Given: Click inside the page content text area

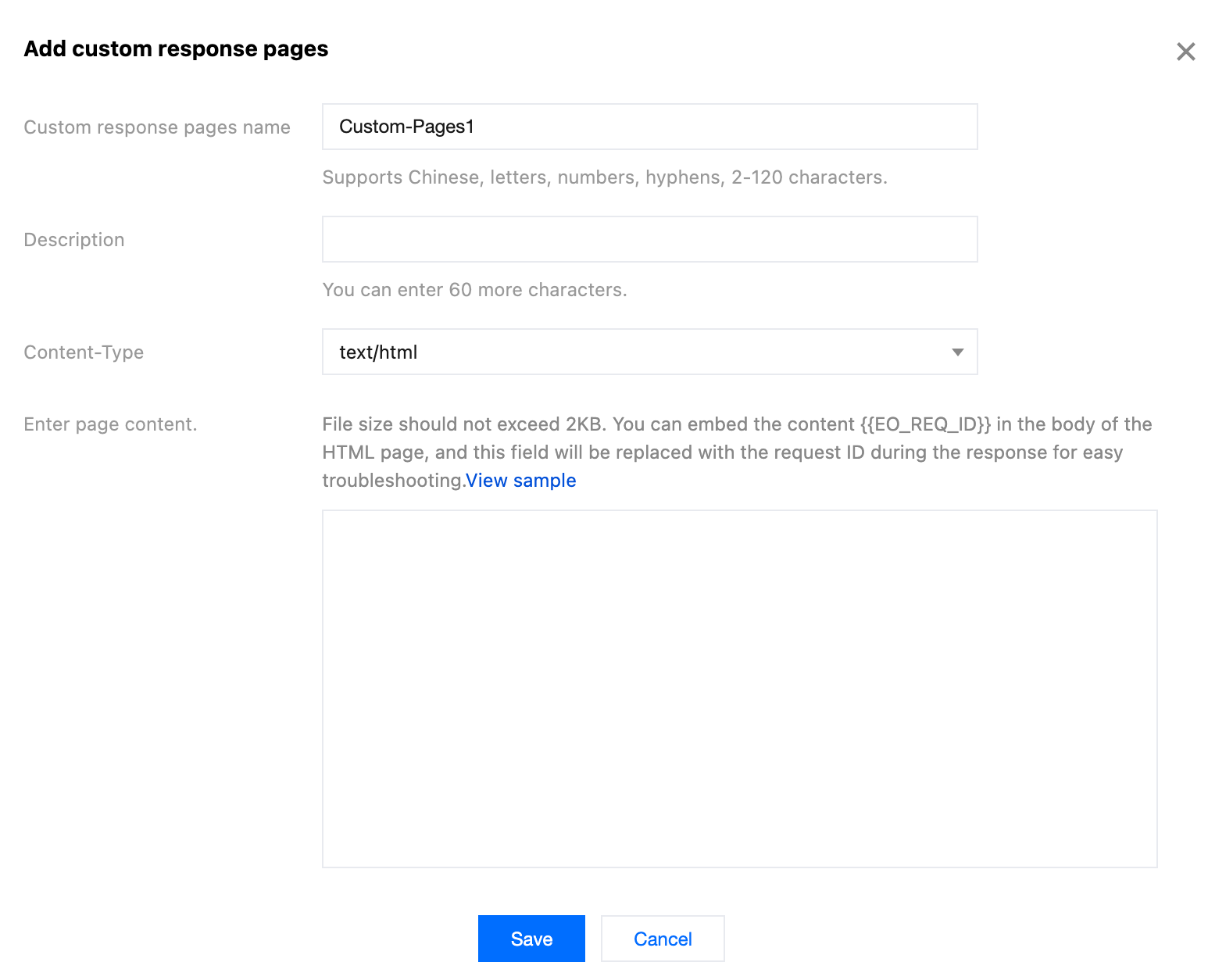Looking at the screenshot, I should pos(739,689).
